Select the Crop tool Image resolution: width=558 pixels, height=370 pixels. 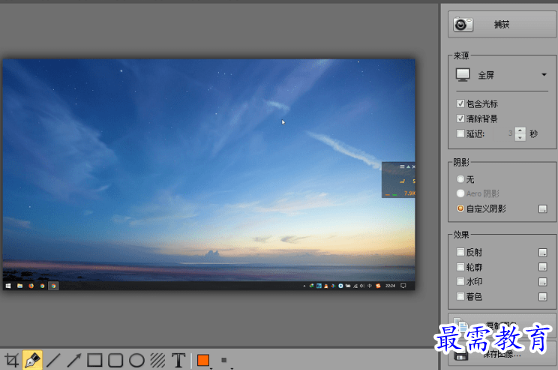pyautogui.click(x=11, y=360)
